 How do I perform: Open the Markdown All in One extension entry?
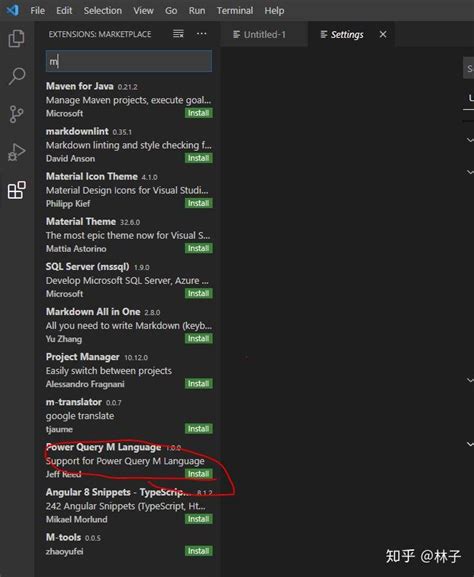point(129,325)
